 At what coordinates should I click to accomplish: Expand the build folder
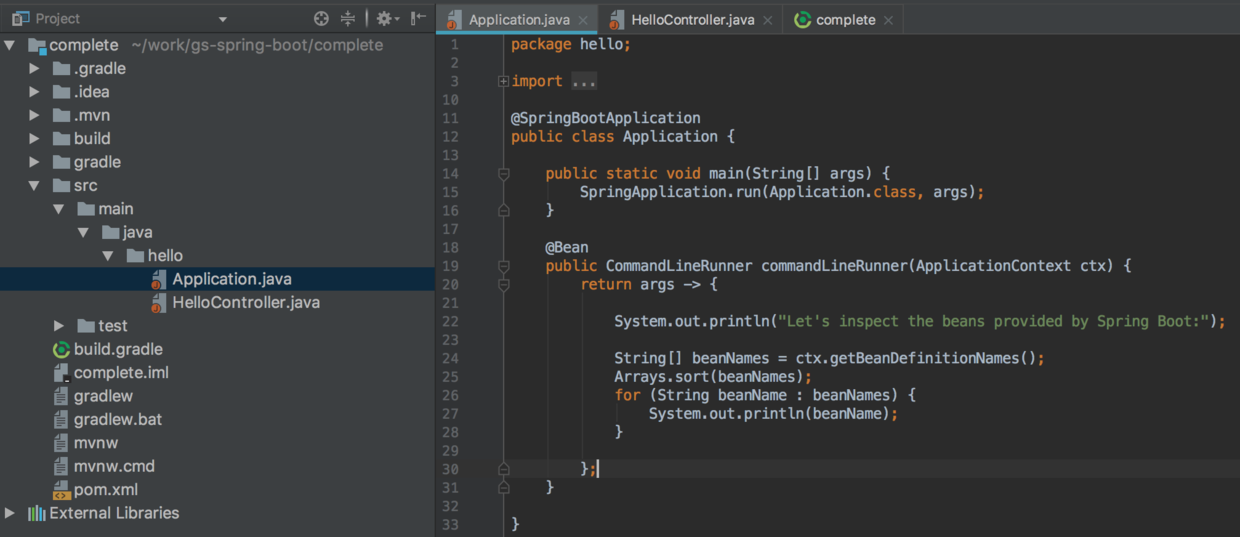point(34,139)
